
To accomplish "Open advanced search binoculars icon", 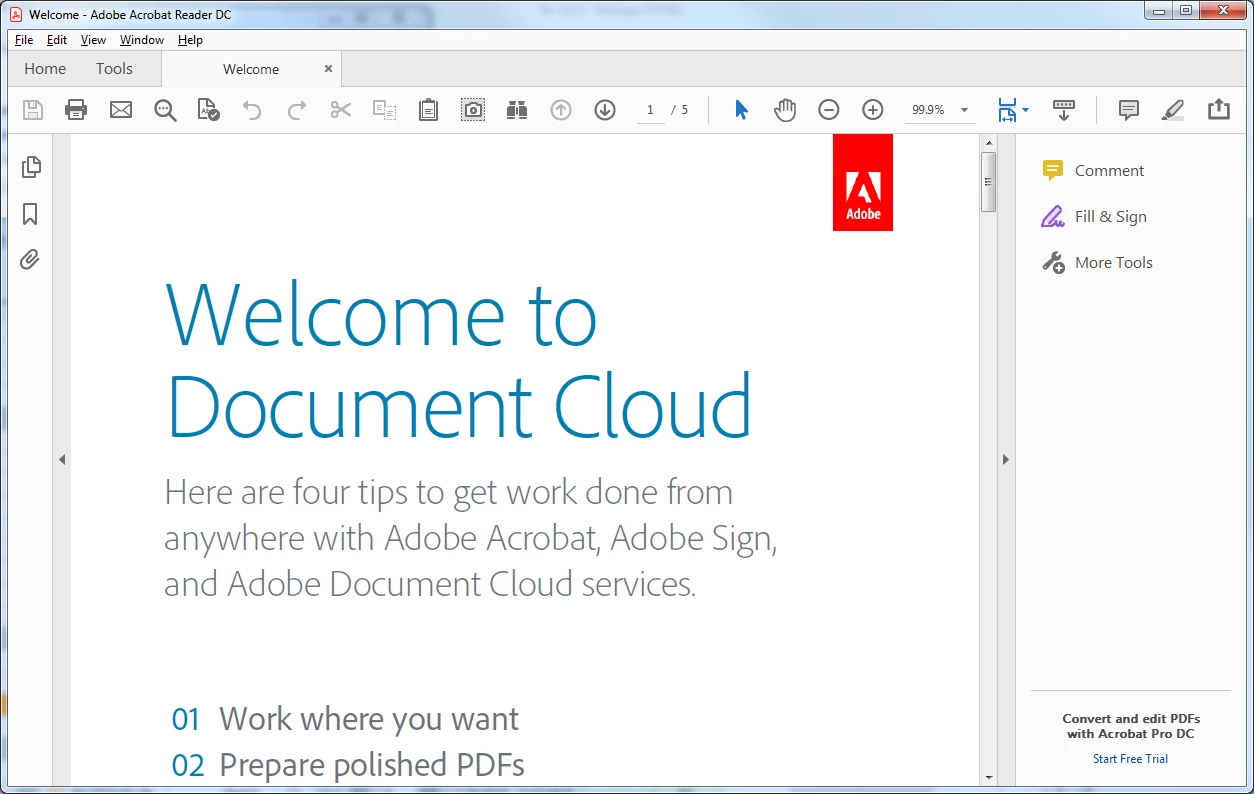I will click(517, 110).
